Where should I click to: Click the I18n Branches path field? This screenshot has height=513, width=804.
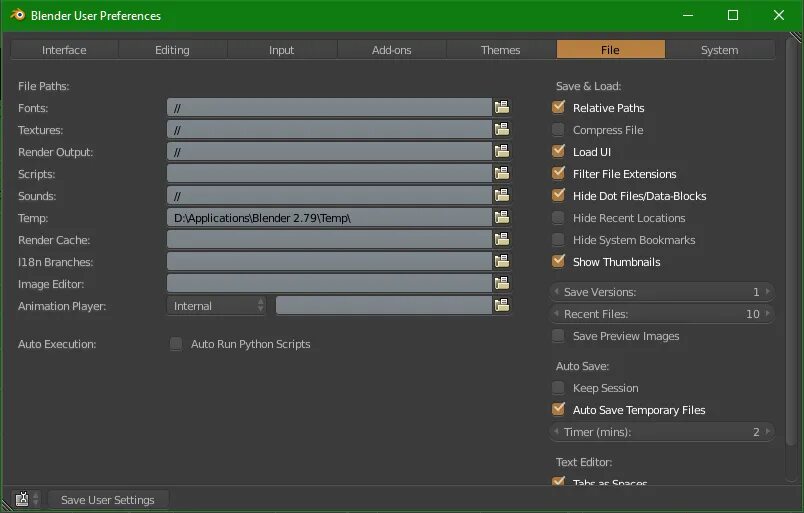(329, 262)
